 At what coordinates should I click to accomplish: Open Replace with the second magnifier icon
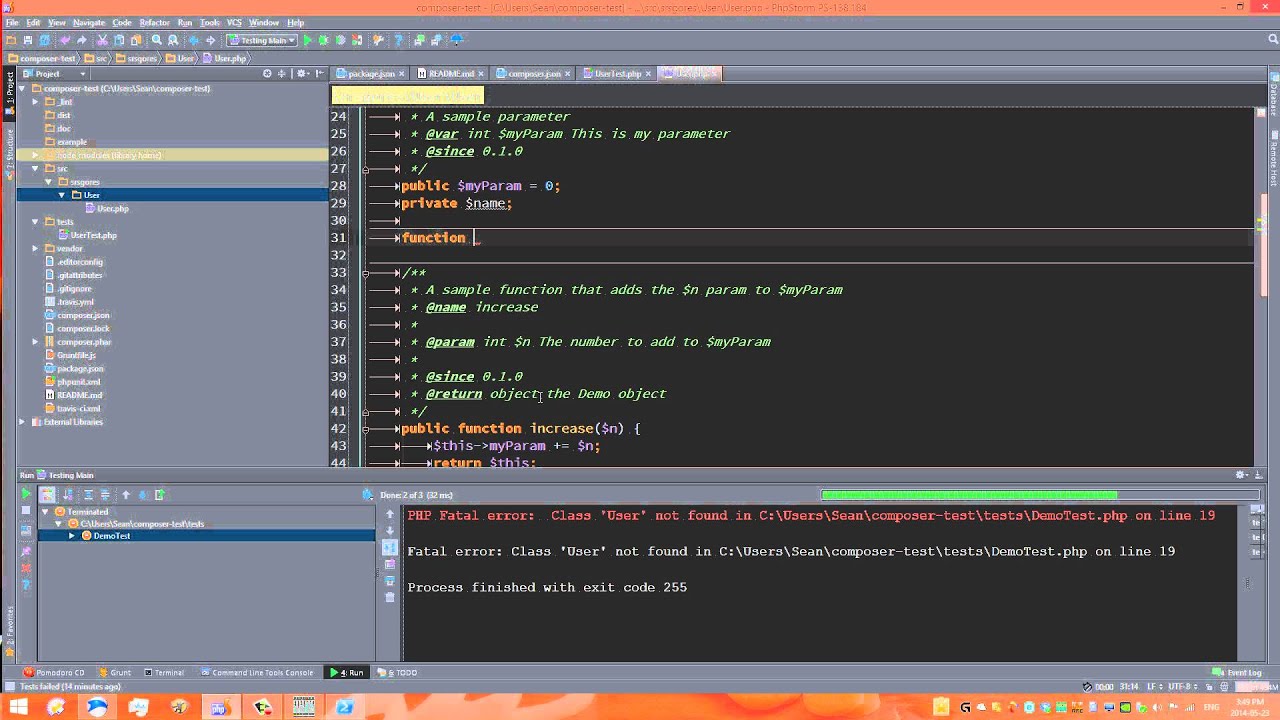pos(173,40)
